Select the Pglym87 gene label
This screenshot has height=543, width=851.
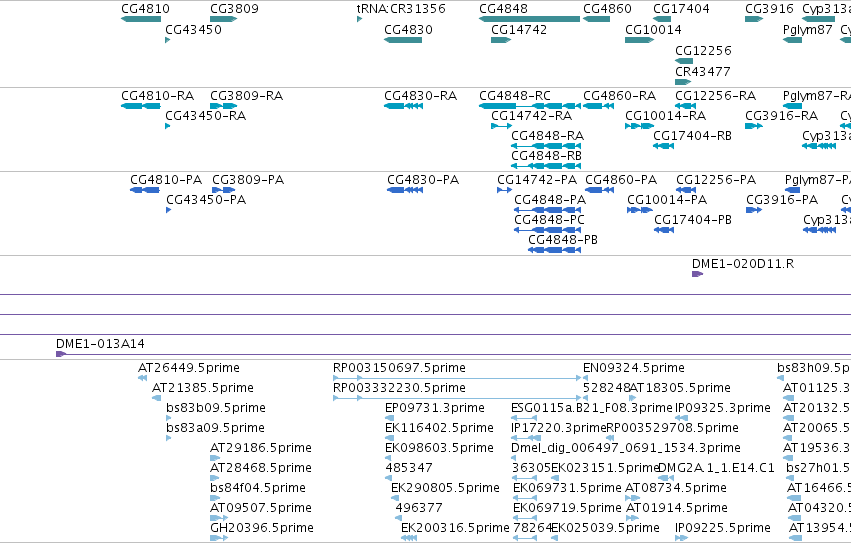coord(808,30)
